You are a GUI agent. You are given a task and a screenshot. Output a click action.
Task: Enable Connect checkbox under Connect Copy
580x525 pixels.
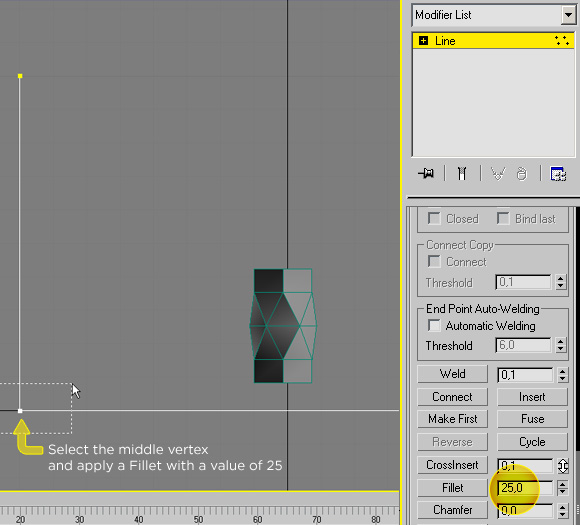[x=434, y=261]
